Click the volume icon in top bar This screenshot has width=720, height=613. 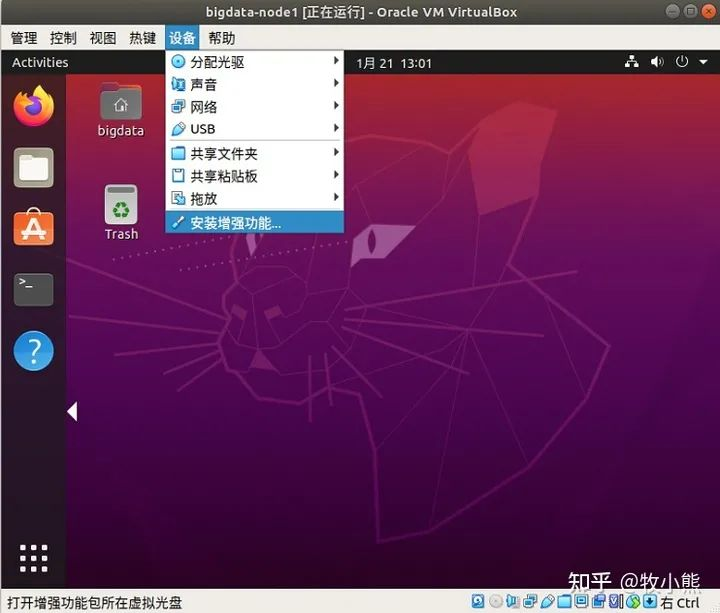[x=657, y=62]
